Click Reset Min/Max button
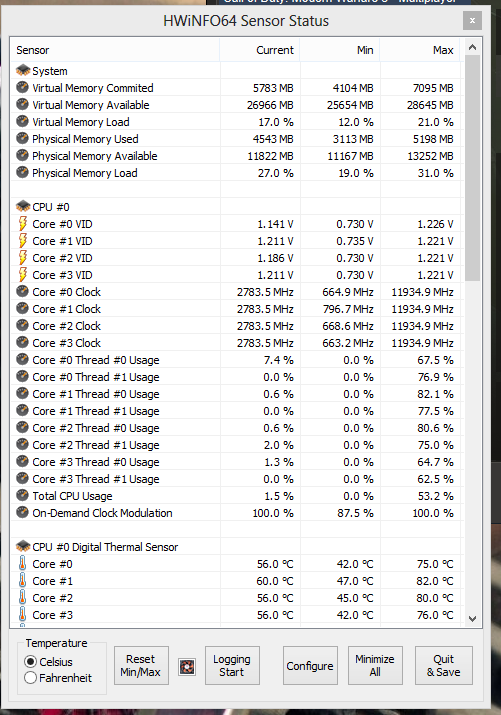This screenshot has width=501, height=715. coord(141,665)
